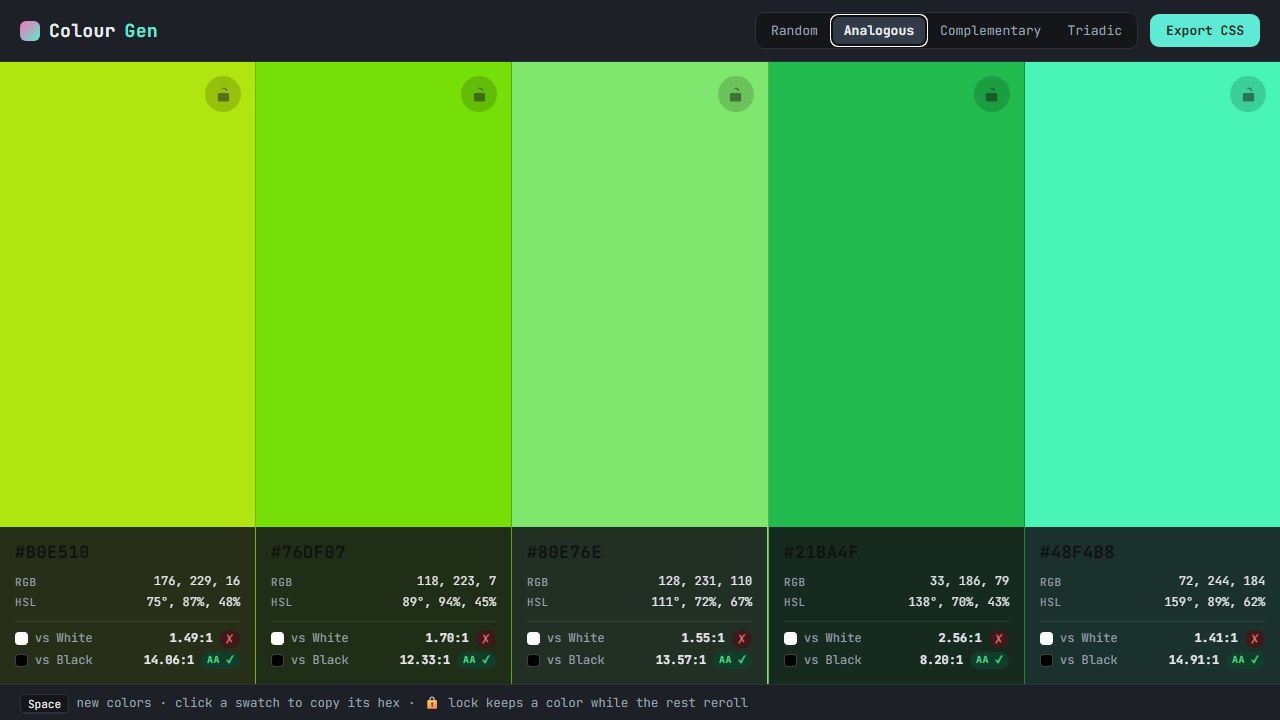Click the black chip beside 14.91:1
Screen dimensions: 1280x720
coord(1046,660)
